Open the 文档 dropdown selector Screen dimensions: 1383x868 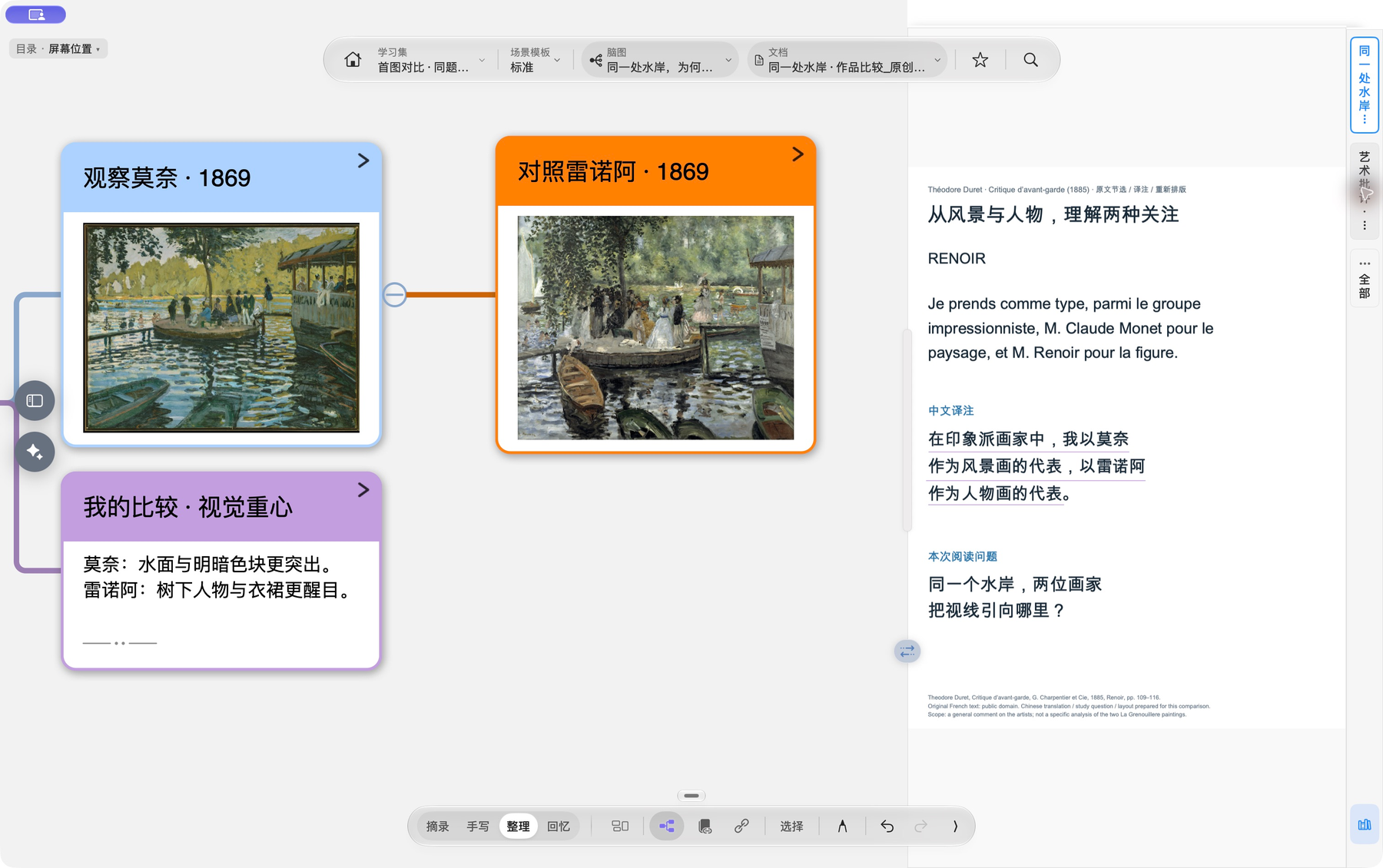coord(847,60)
